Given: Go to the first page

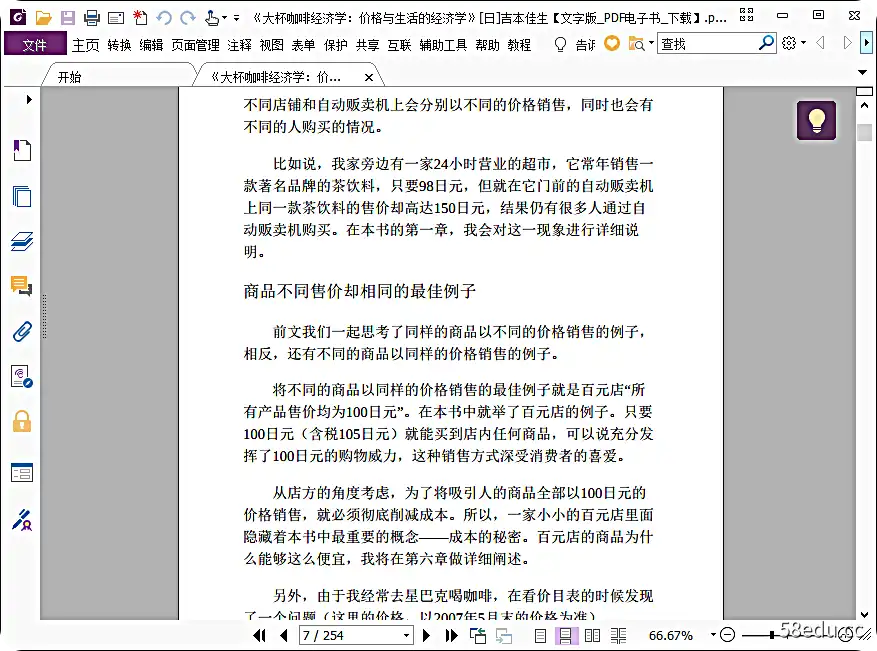Looking at the screenshot, I should click(259, 635).
